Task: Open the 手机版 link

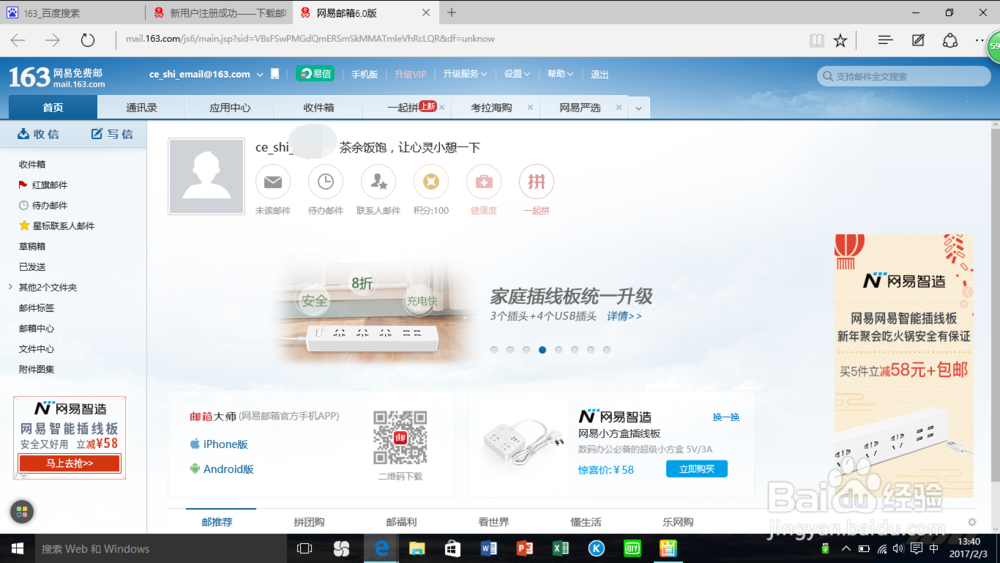Action: tap(364, 75)
